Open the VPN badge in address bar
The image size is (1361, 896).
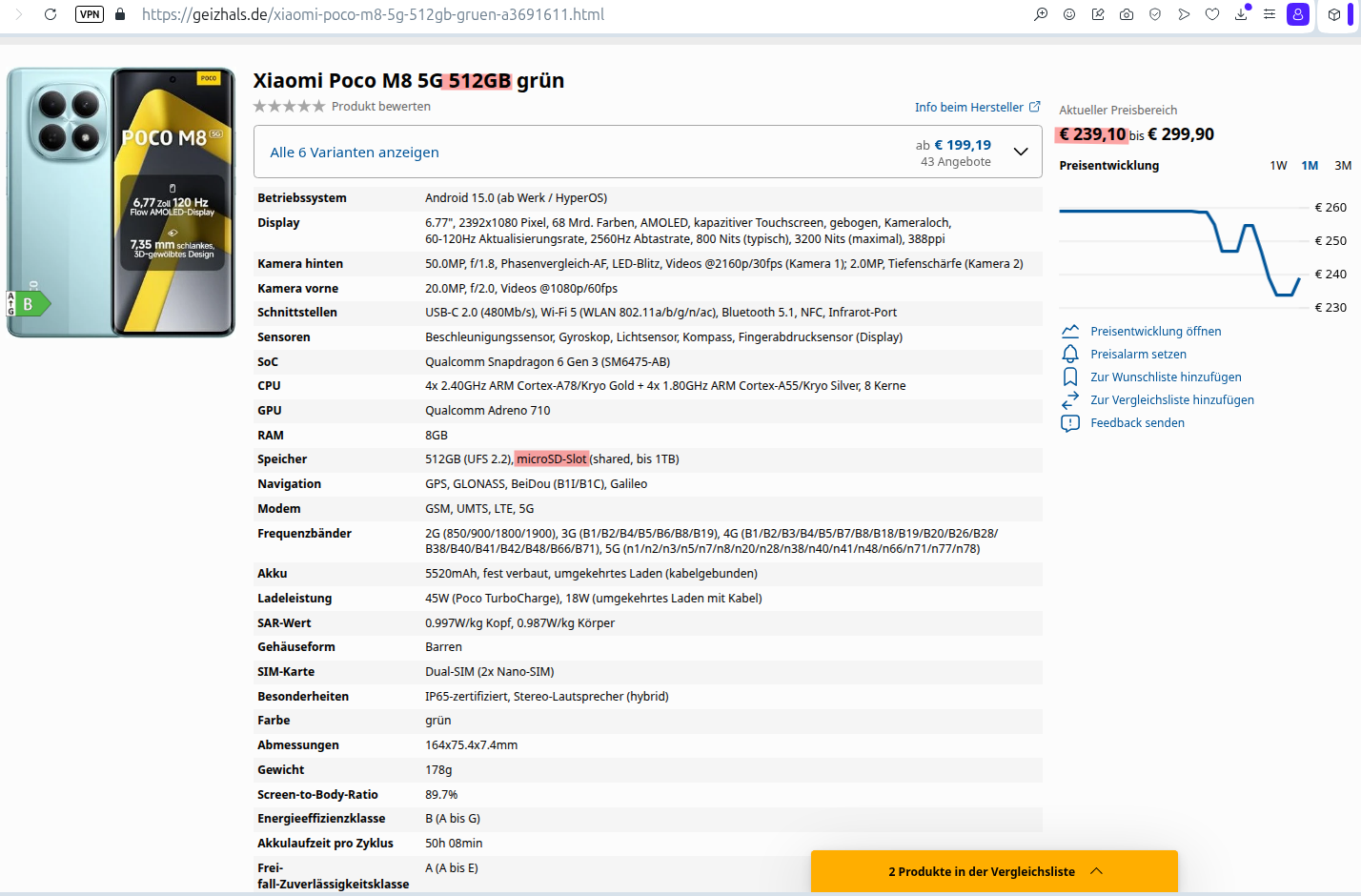[x=90, y=14]
